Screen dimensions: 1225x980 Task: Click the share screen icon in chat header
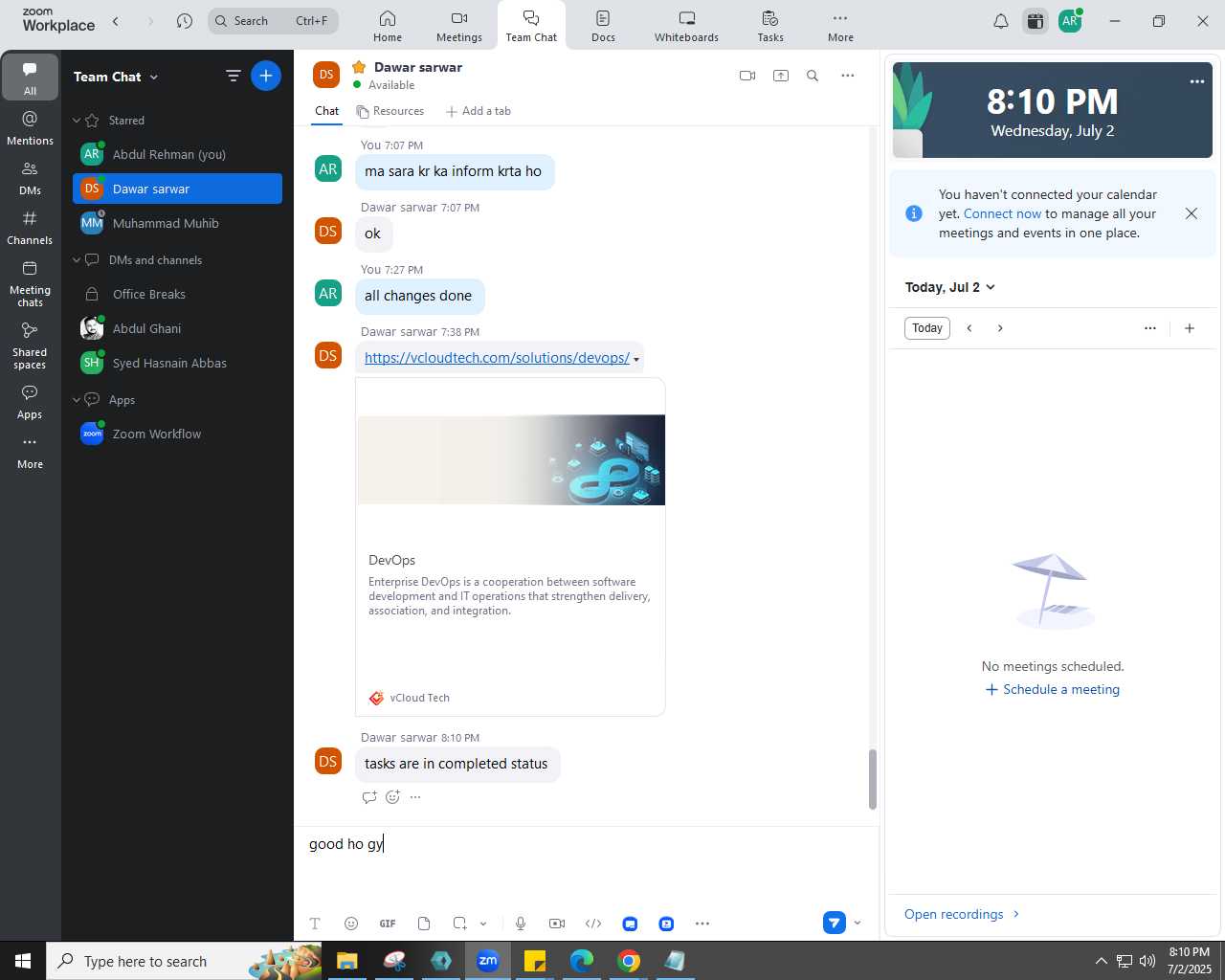point(781,76)
